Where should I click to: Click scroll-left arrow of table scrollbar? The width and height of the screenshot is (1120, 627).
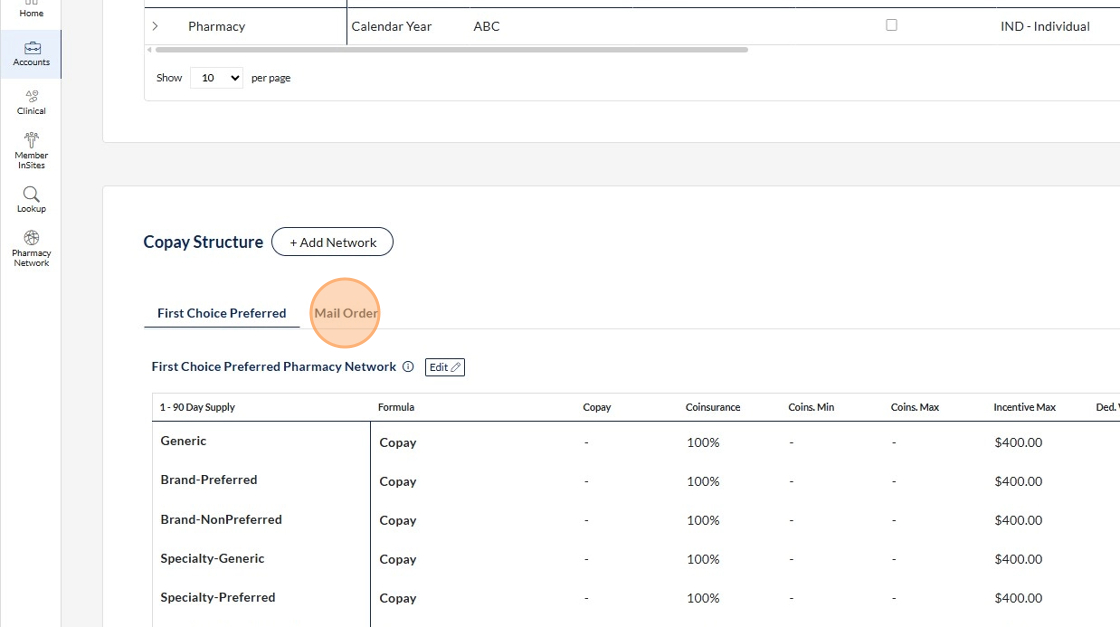click(x=150, y=50)
